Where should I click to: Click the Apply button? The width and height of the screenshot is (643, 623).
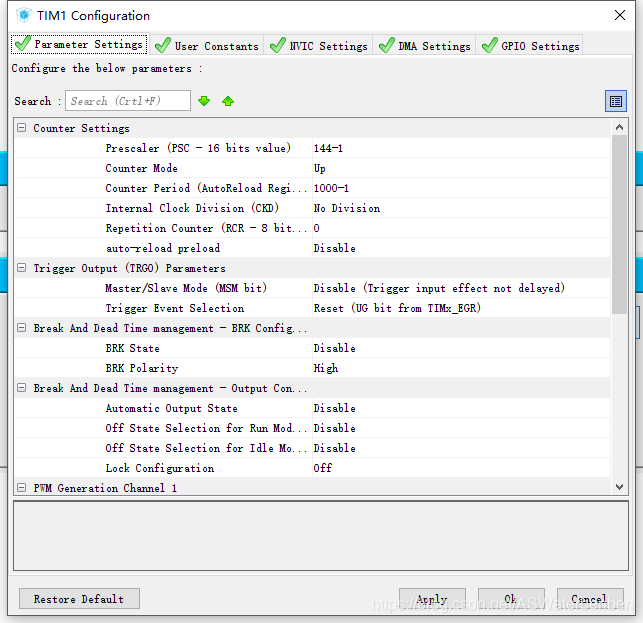[x=432, y=599]
